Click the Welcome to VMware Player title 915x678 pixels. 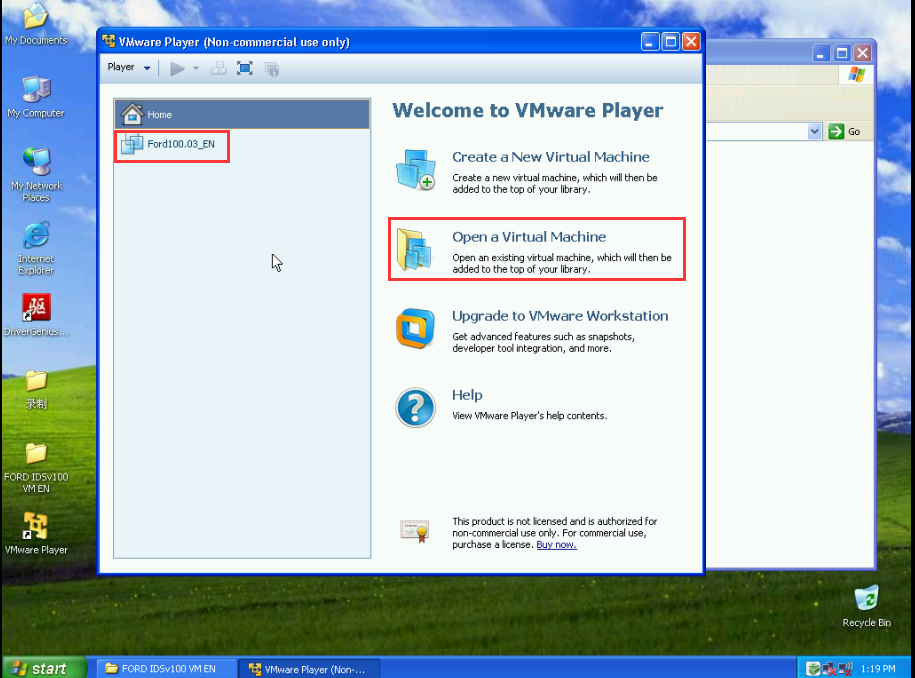coord(528,111)
